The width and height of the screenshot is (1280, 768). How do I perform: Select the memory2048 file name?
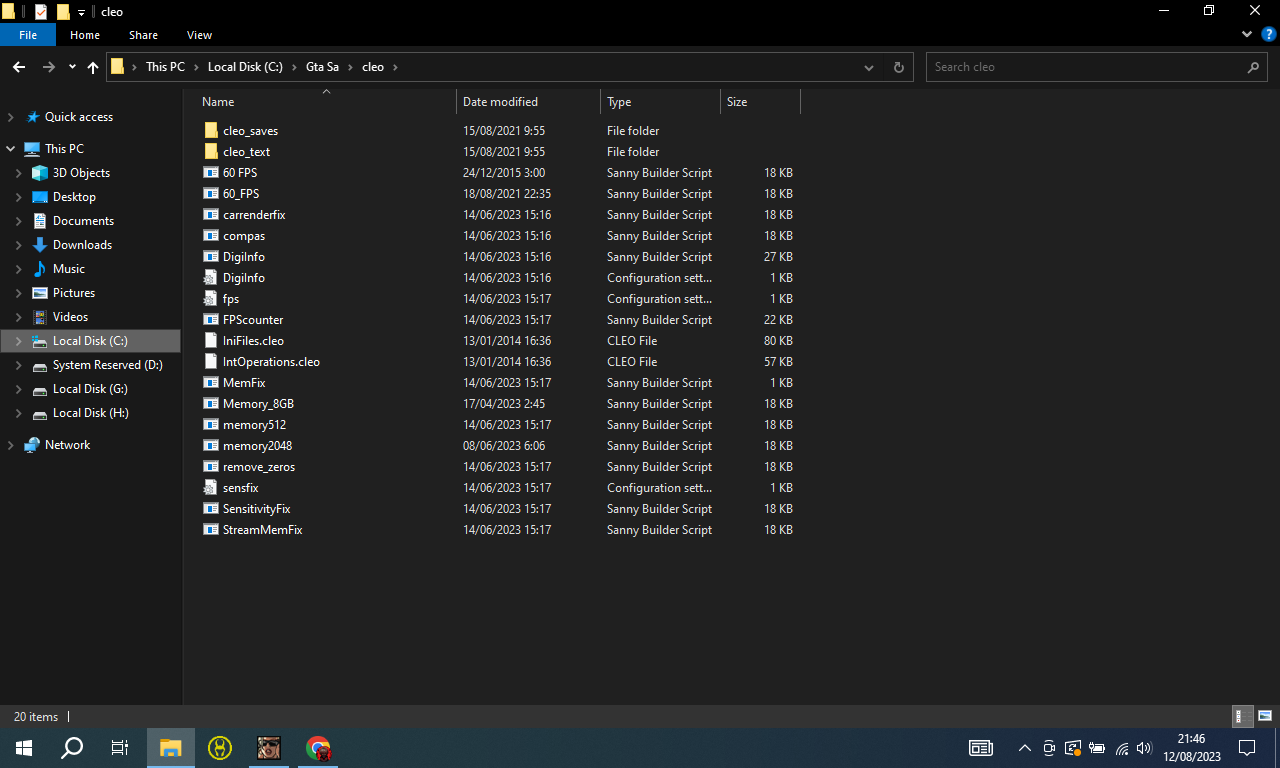[x=257, y=446]
